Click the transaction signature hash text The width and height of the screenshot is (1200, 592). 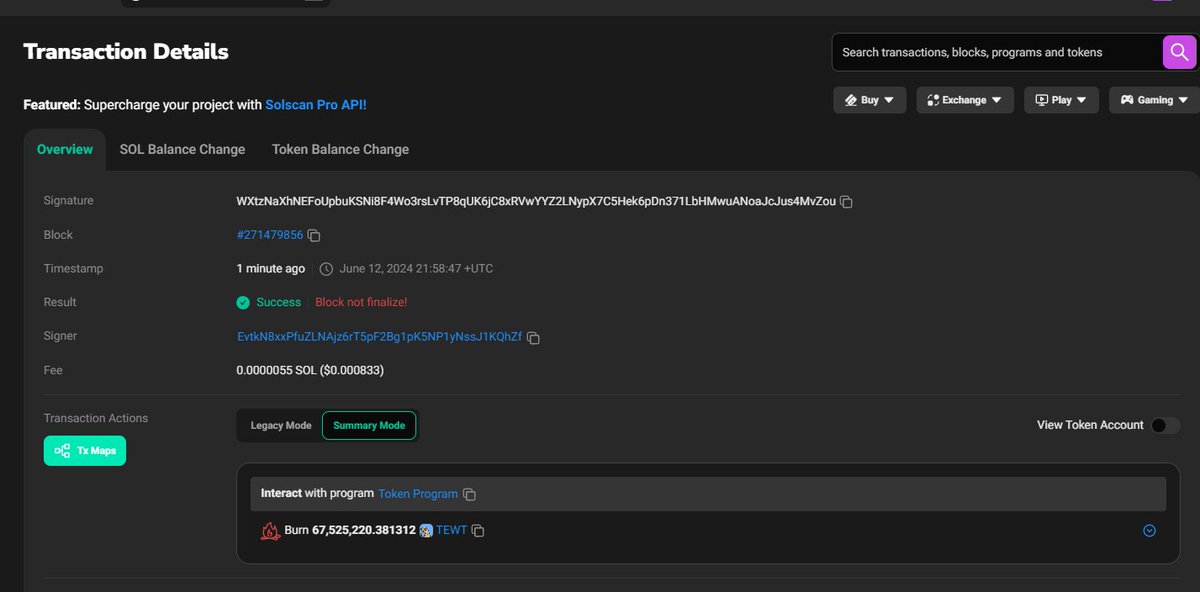[536, 201]
